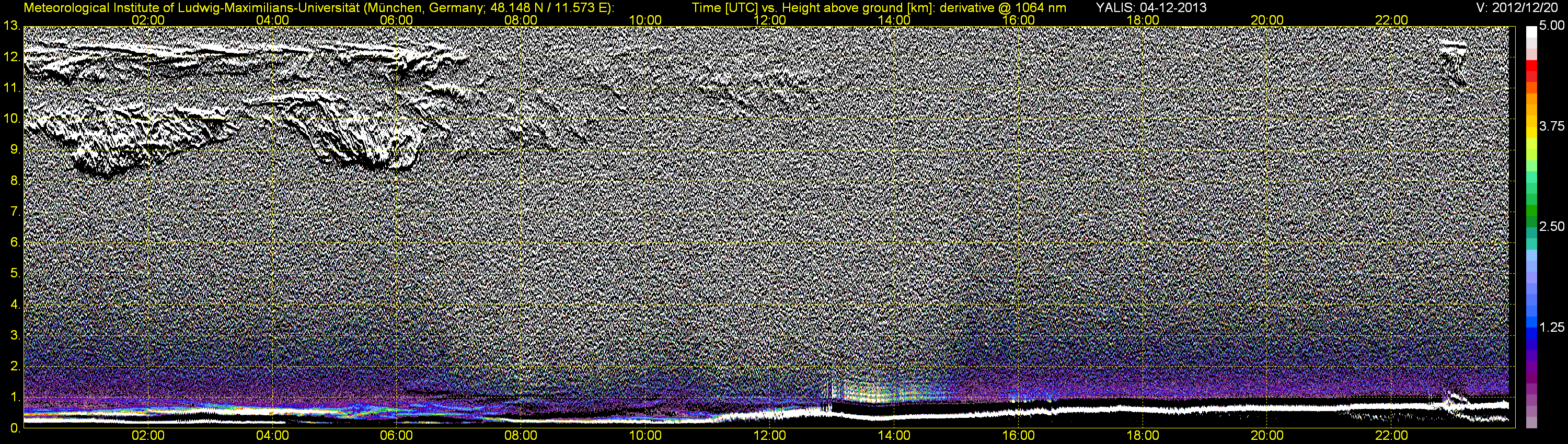Click 10:00 on the top time axis
Image resolution: width=1568 pixels, height=444 pixels.
(x=645, y=20)
